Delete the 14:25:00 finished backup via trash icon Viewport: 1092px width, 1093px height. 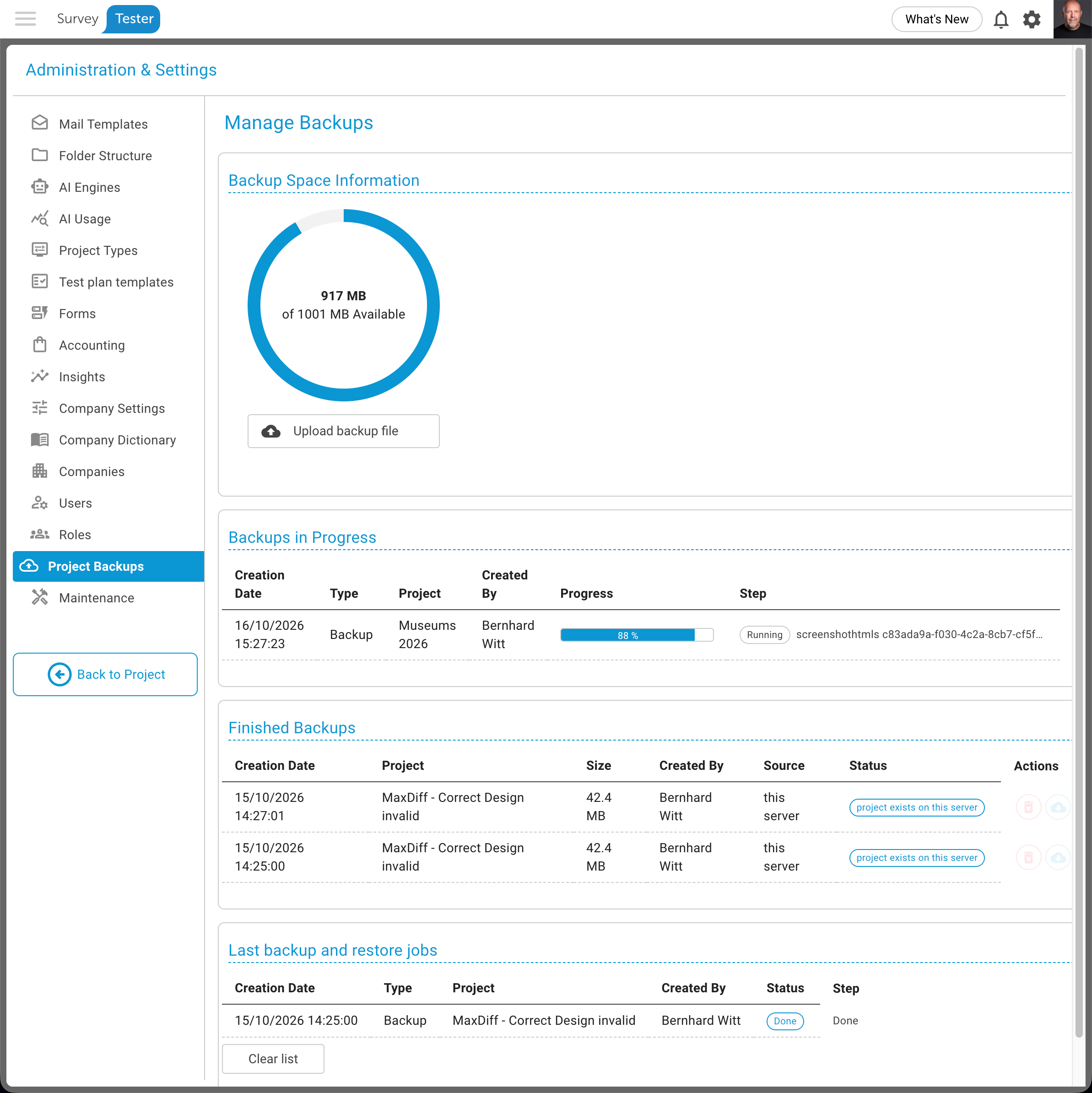[1028, 858]
